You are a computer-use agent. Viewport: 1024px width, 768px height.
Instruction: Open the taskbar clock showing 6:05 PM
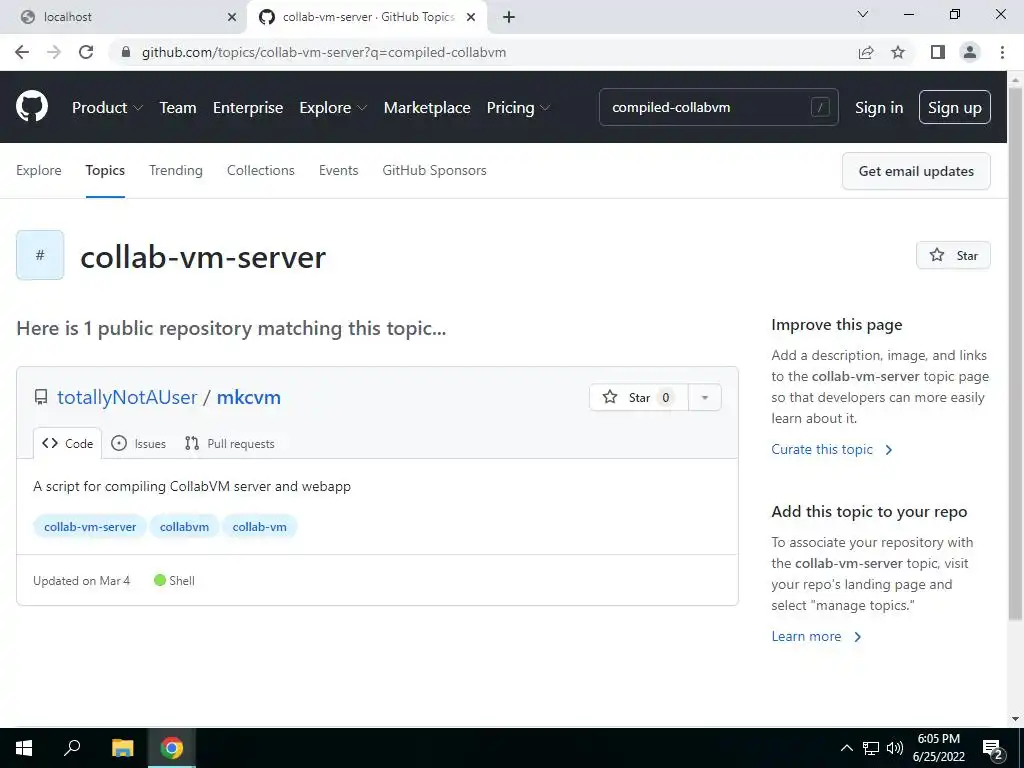tap(938, 748)
